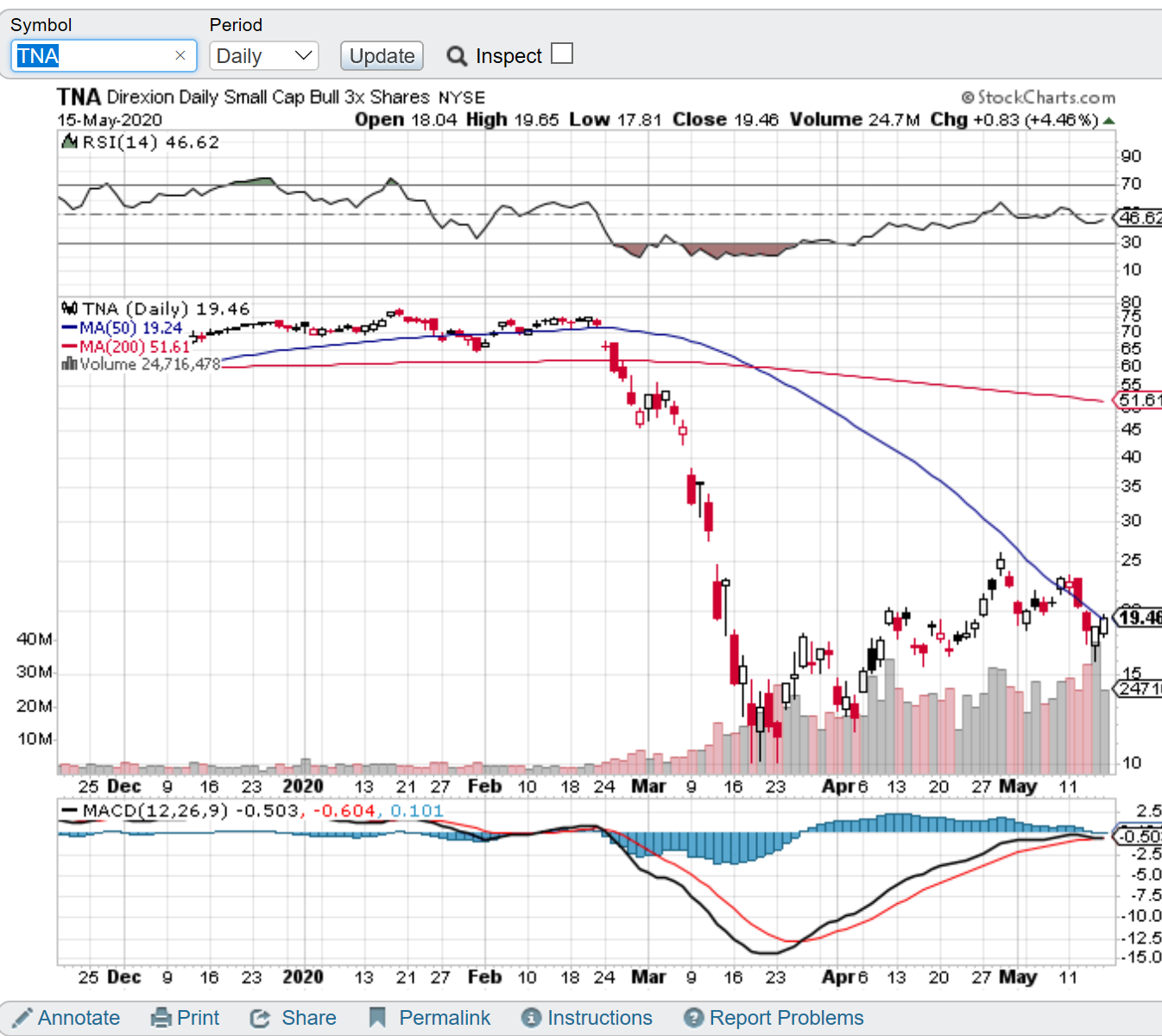Open the Period dropdown set to Daily
The width and height of the screenshot is (1162, 1036).
pyautogui.click(x=264, y=56)
